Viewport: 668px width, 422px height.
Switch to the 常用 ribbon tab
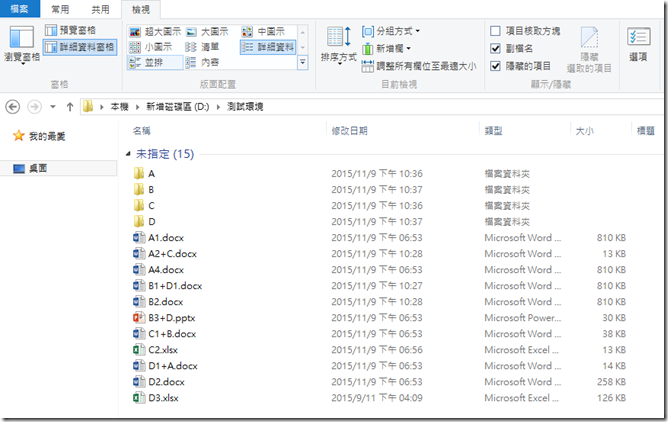pyautogui.click(x=60, y=9)
